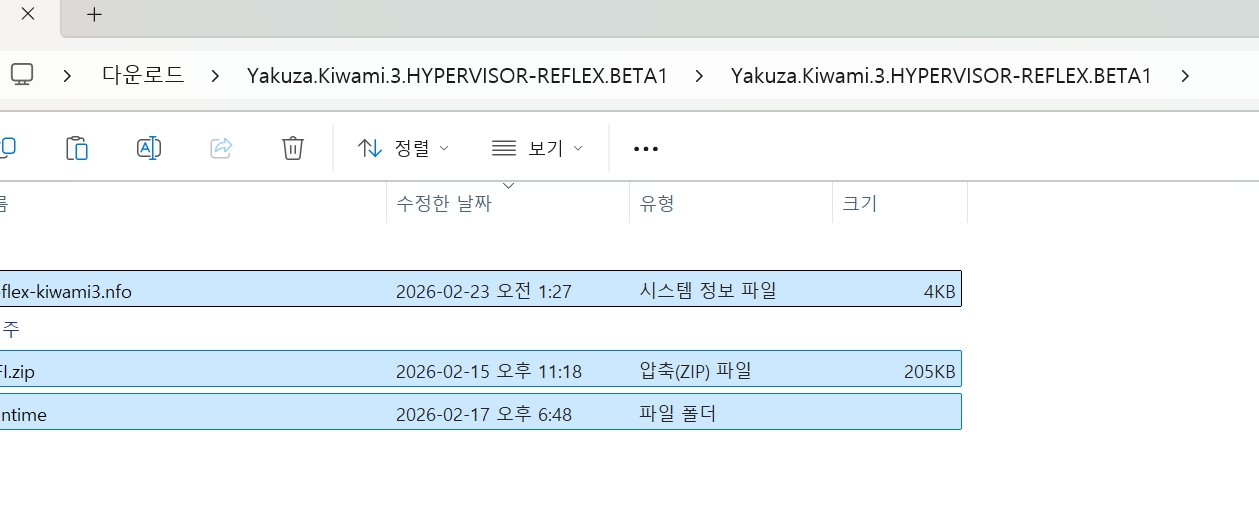Go to the 다운로드 breadcrumb folder
The width and height of the screenshot is (1259, 526).
click(x=143, y=75)
